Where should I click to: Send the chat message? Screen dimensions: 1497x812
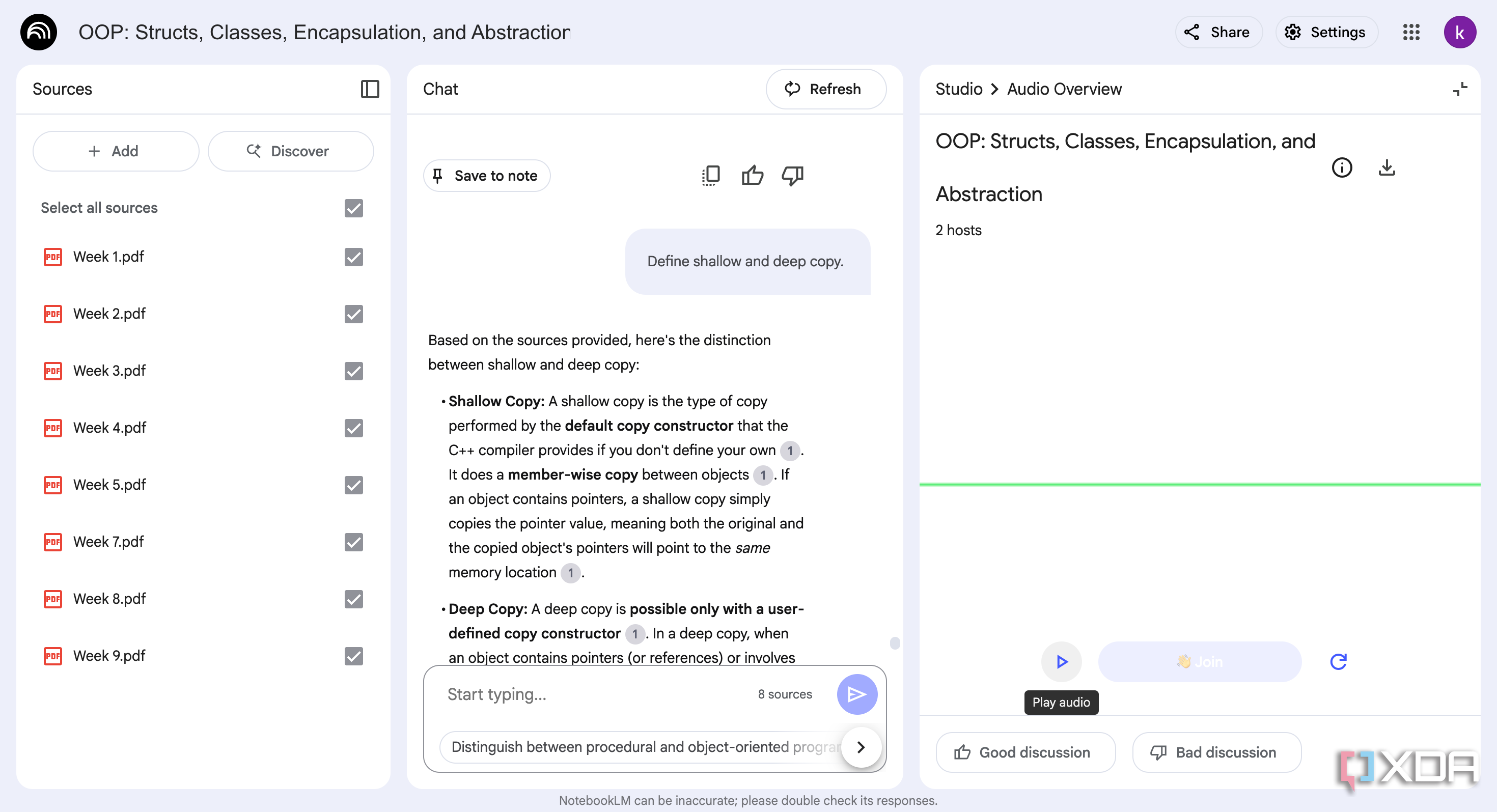click(x=856, y=694)
